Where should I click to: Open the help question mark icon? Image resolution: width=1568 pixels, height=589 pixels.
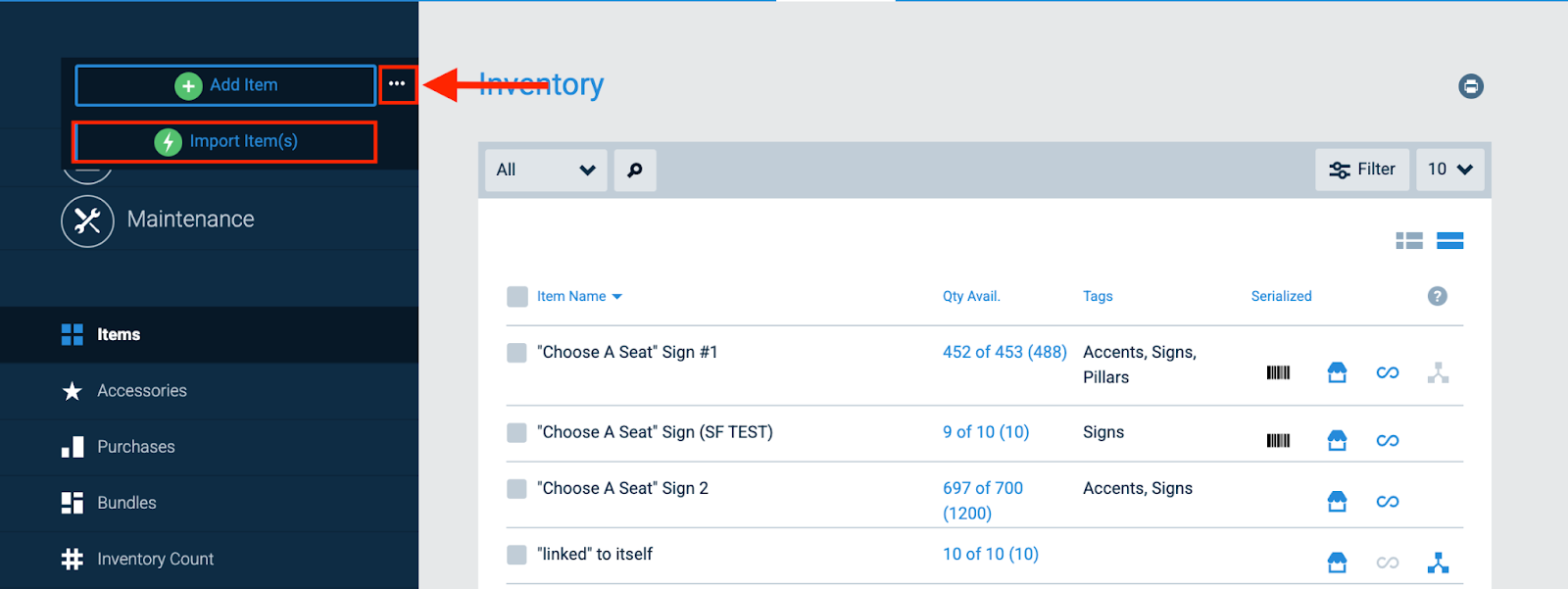point(1437,296)
